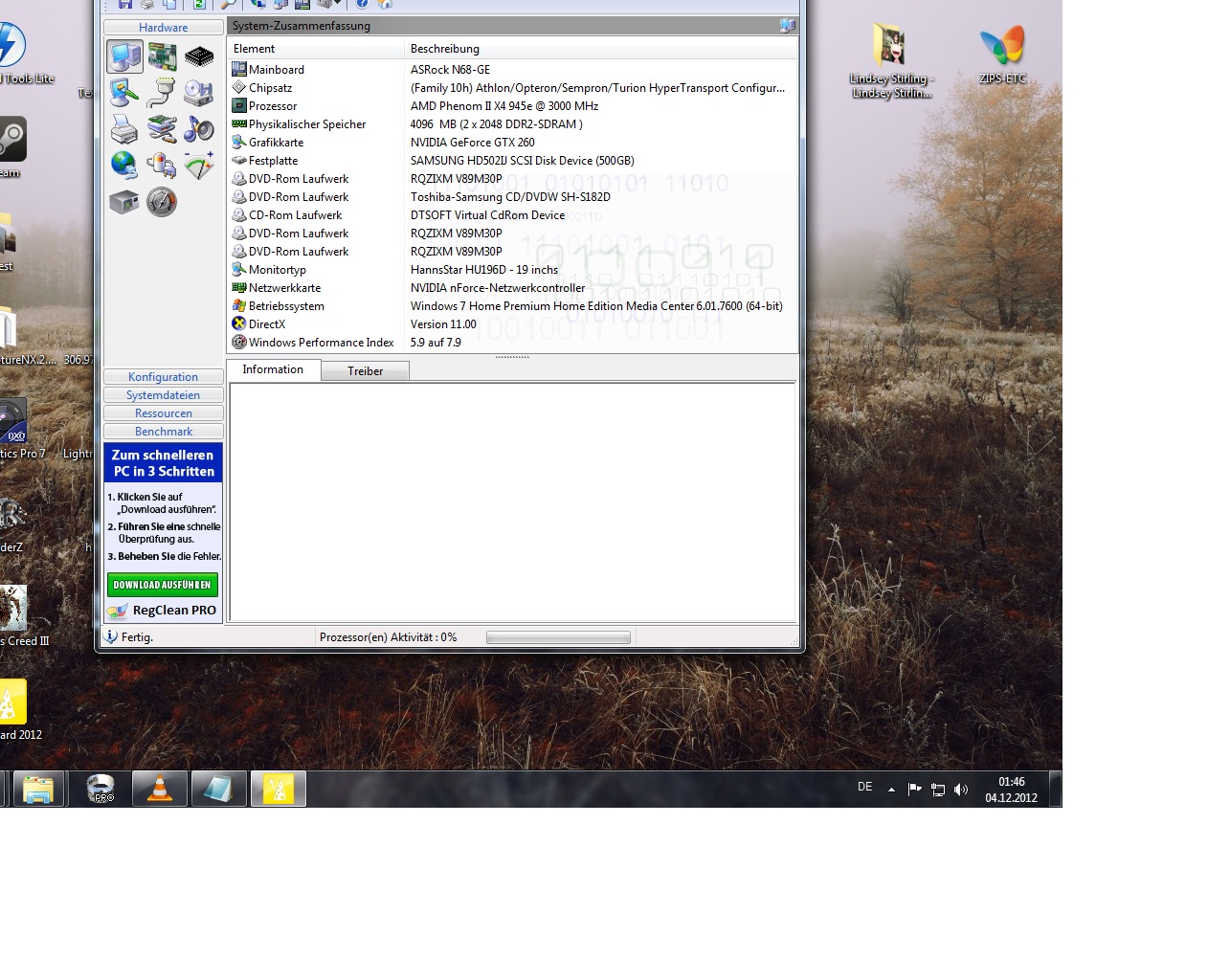Click the volume speaker tray icon
Image resolution: width=1230 pixels, height=980 pixels.
tap(961, 790)
